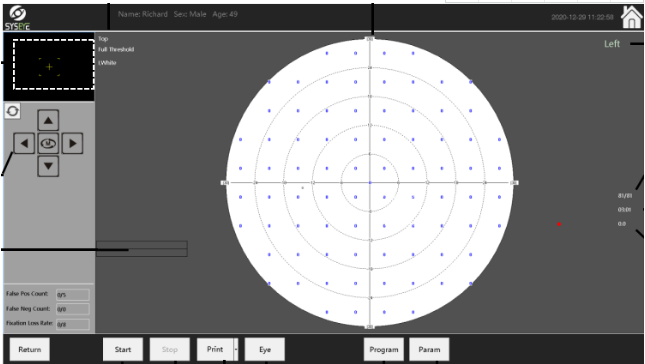645x364 pixels.
Task: Open the Print dropdown arrow
Action: (x=236, y=349)
